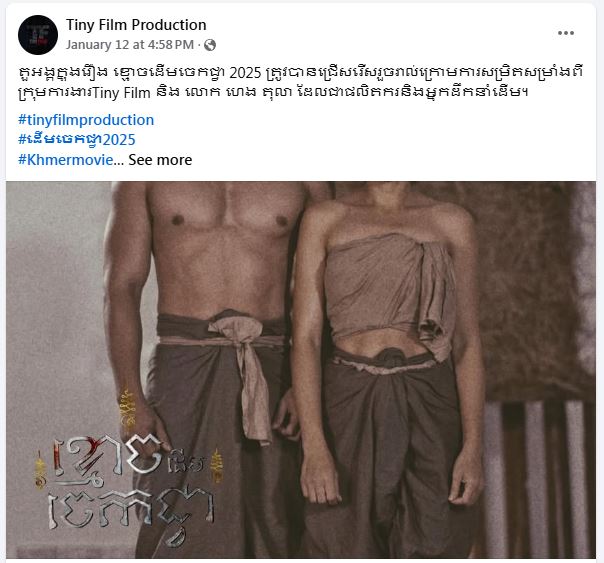The width and height of the screenshot is (604, 563).
Task: Open the January 12 at 4:58 PM timestamp
Action: pos(130,45)
